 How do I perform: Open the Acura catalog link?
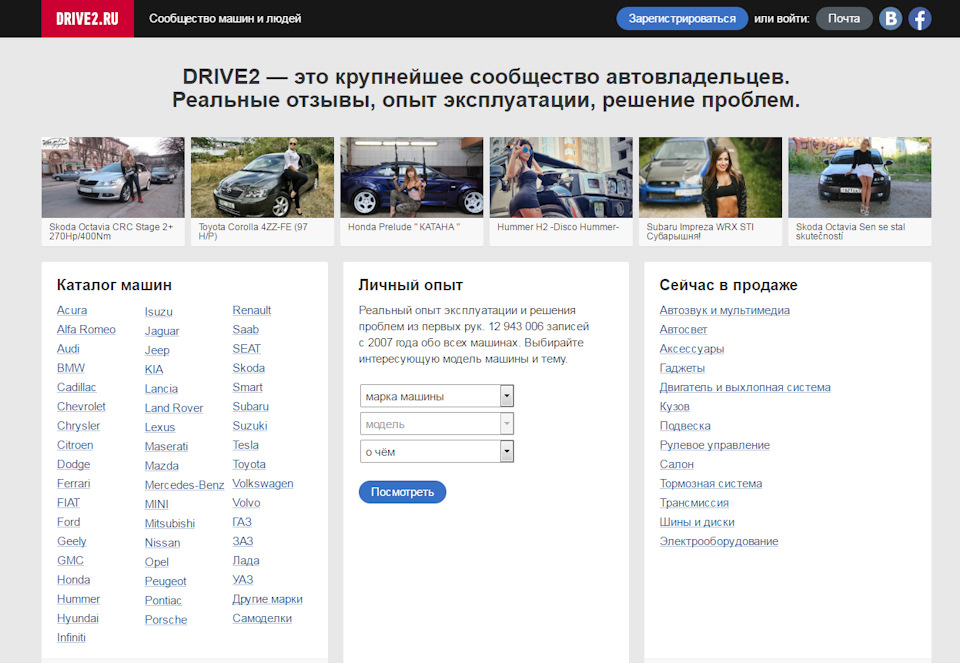pyautogui.click(x=72, y=310)
